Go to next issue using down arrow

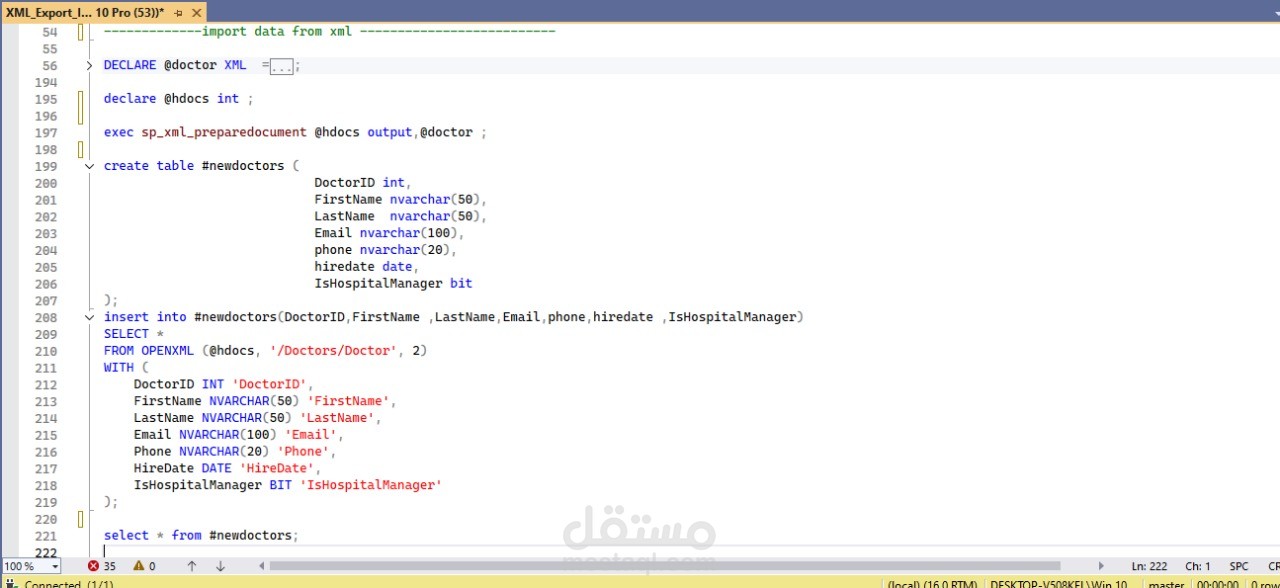(221, 566)
